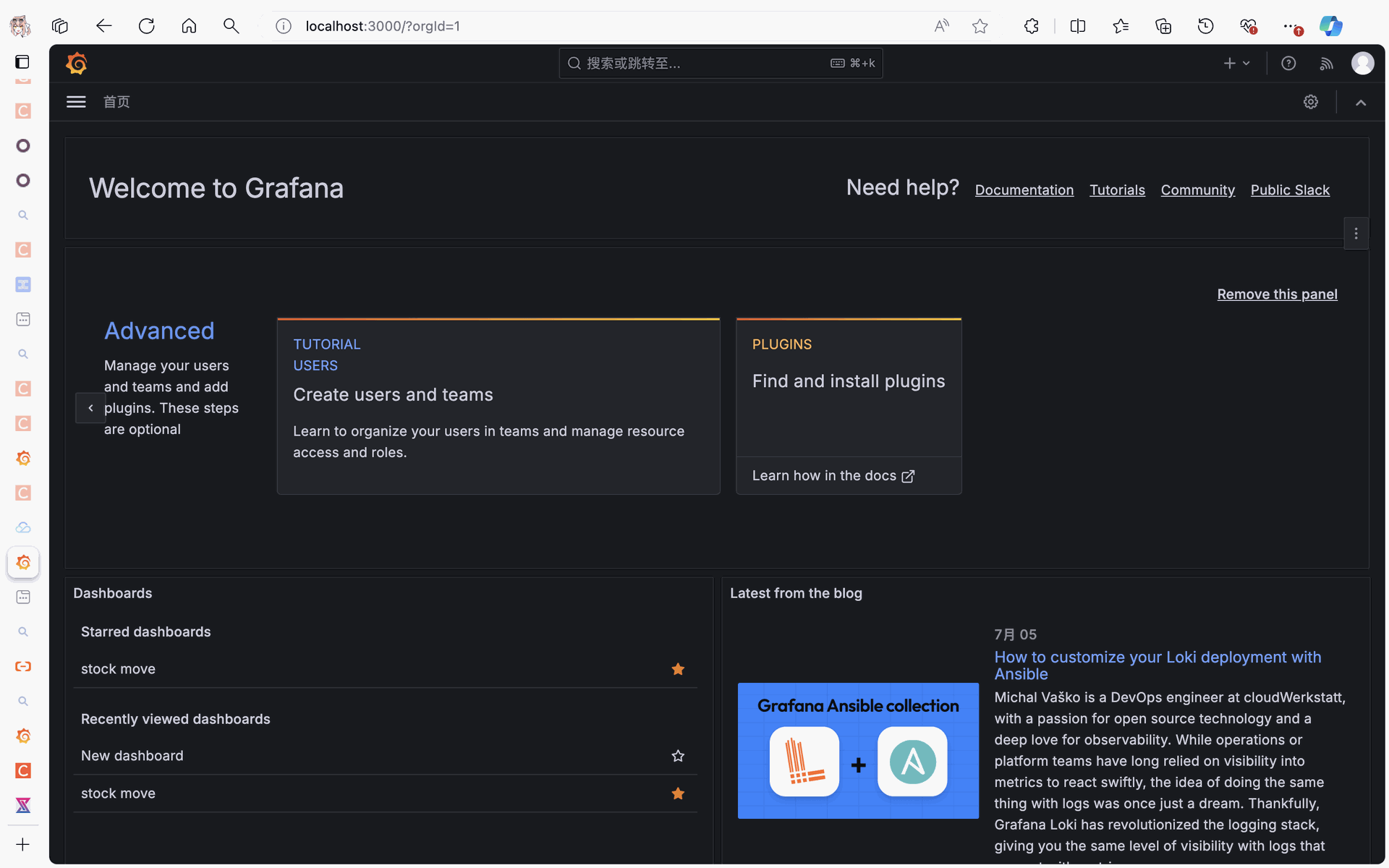Switch to bottom purple X vertical tab
Screen dimensions: 1389x868
point(23,805)
